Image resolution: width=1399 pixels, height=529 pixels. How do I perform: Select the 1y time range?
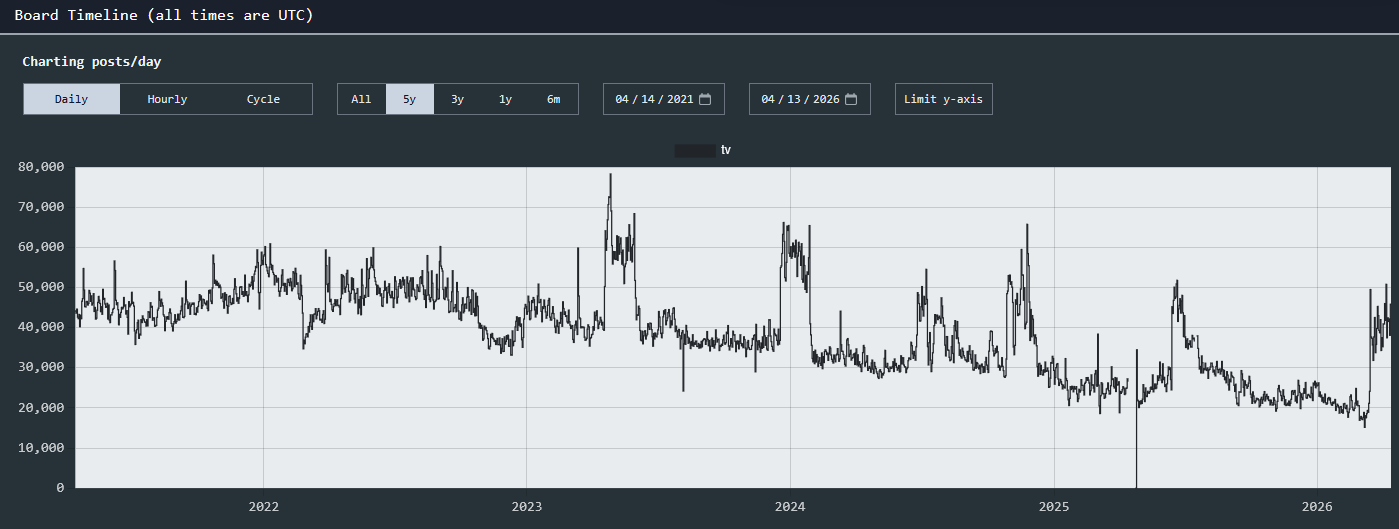(505, 99)
